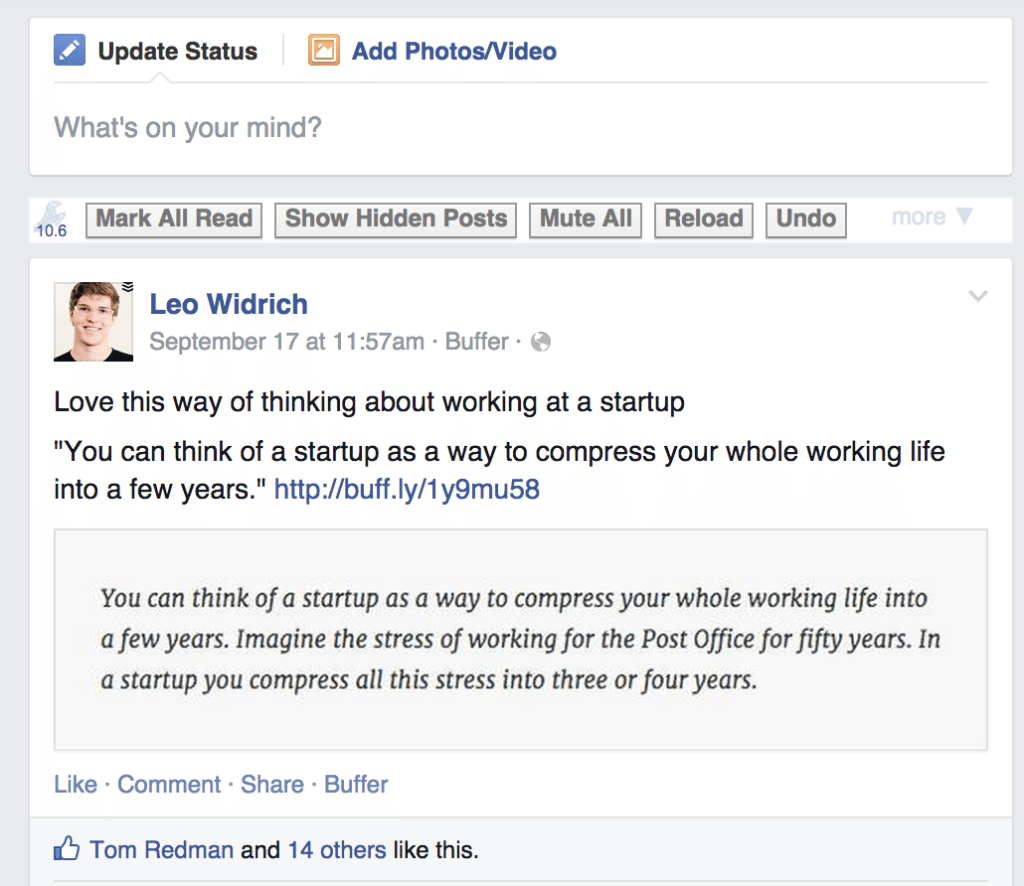Select the Buffer link in the post timestamp
Image resolution: width=1024 pixels, height=886 pixels.
477,341
